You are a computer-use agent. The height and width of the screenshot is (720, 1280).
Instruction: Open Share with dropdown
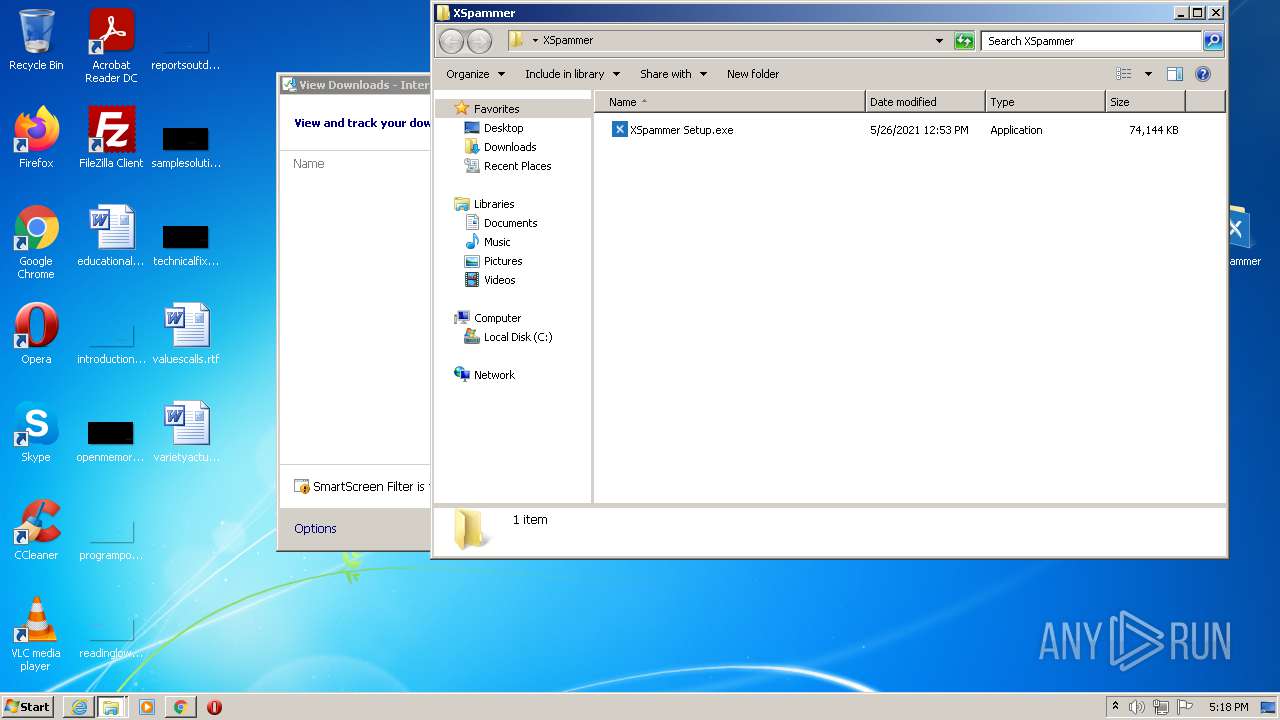click(x=673, y=74)
